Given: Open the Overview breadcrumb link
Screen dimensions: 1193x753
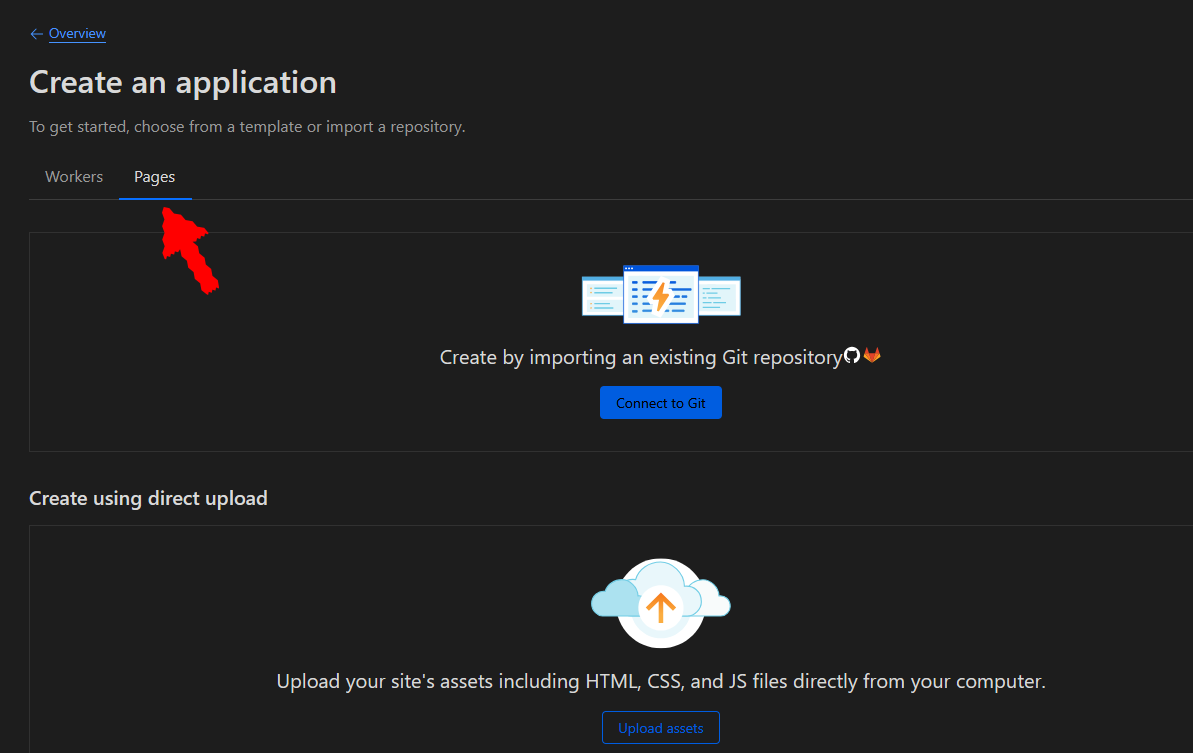Looking at the screenshot, I should click(77, 34).
